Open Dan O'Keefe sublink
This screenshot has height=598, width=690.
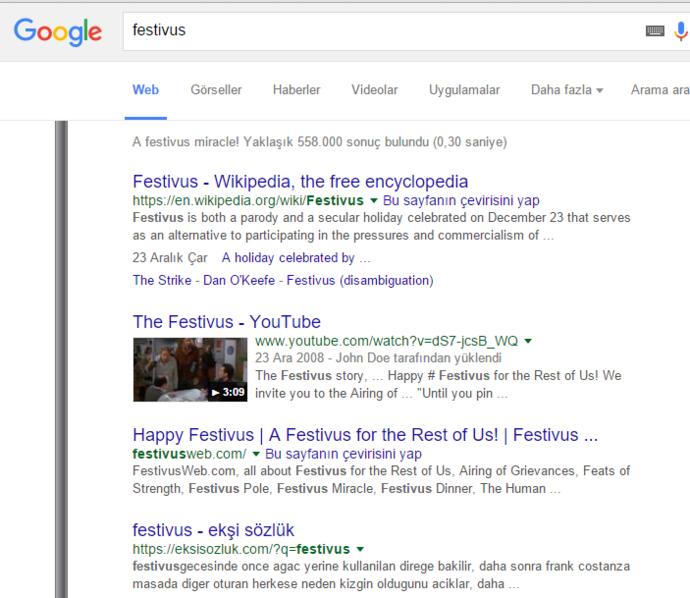click(239, 280)
